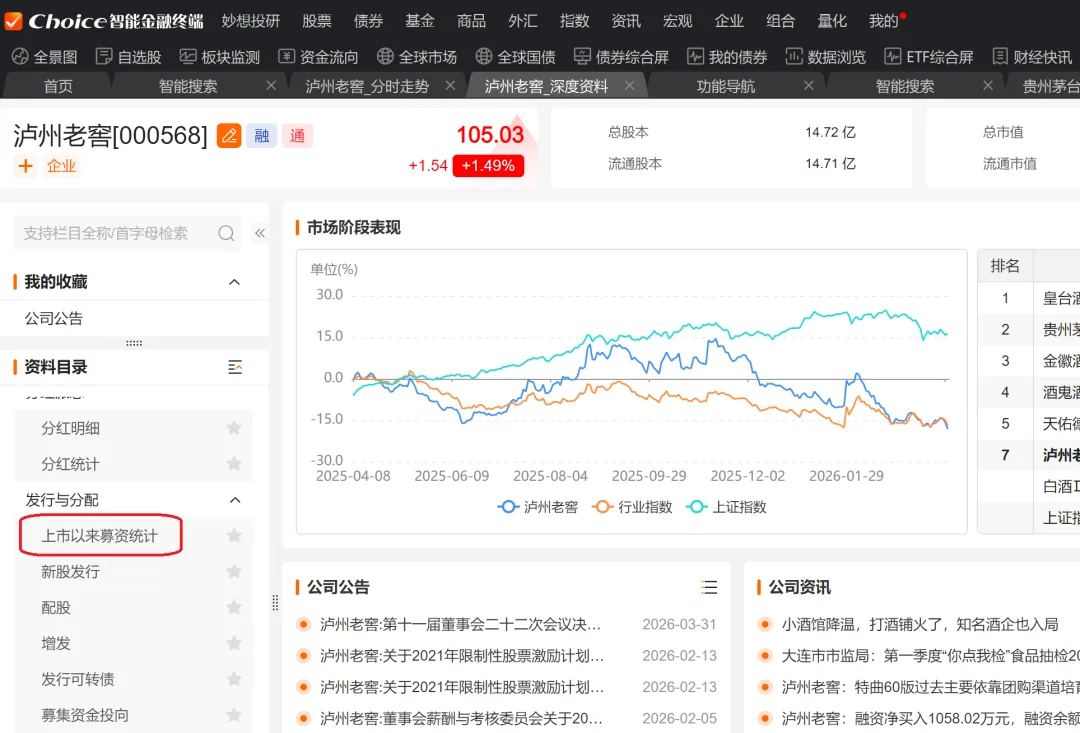
Task: Click the search magnifier icon
Action: (226, 233)
